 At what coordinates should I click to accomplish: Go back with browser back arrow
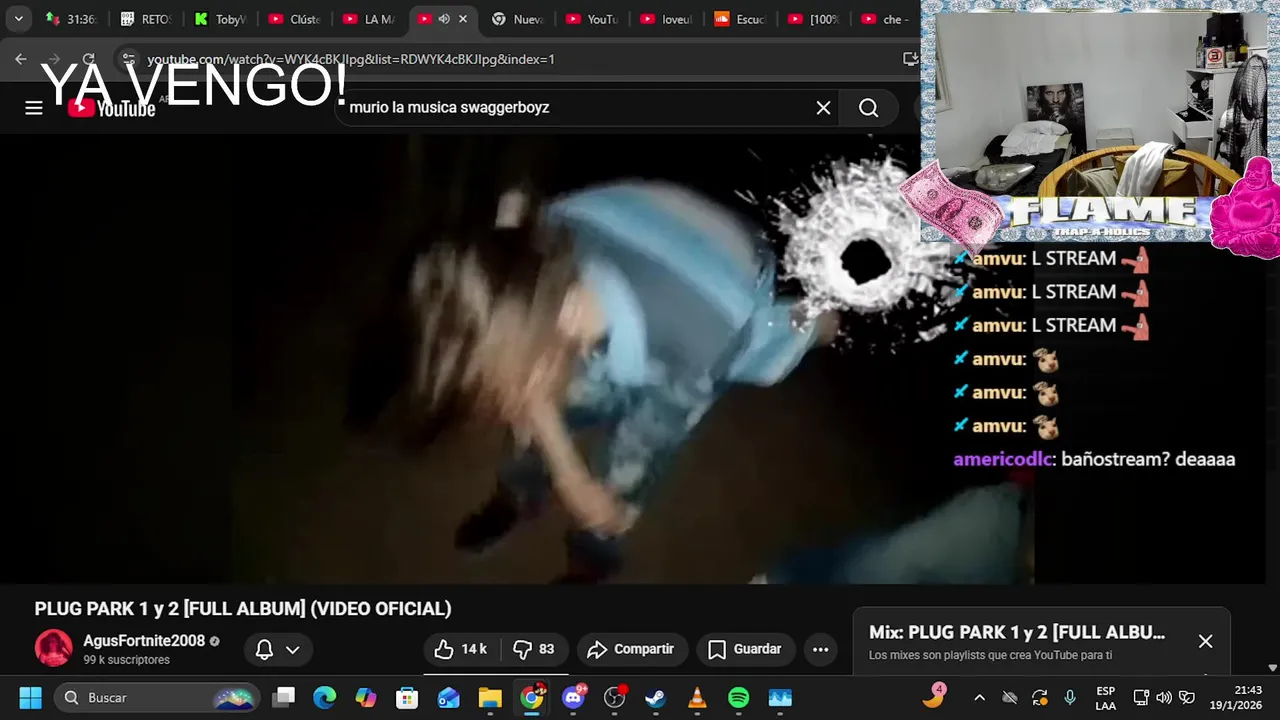(x=21, y=59)
